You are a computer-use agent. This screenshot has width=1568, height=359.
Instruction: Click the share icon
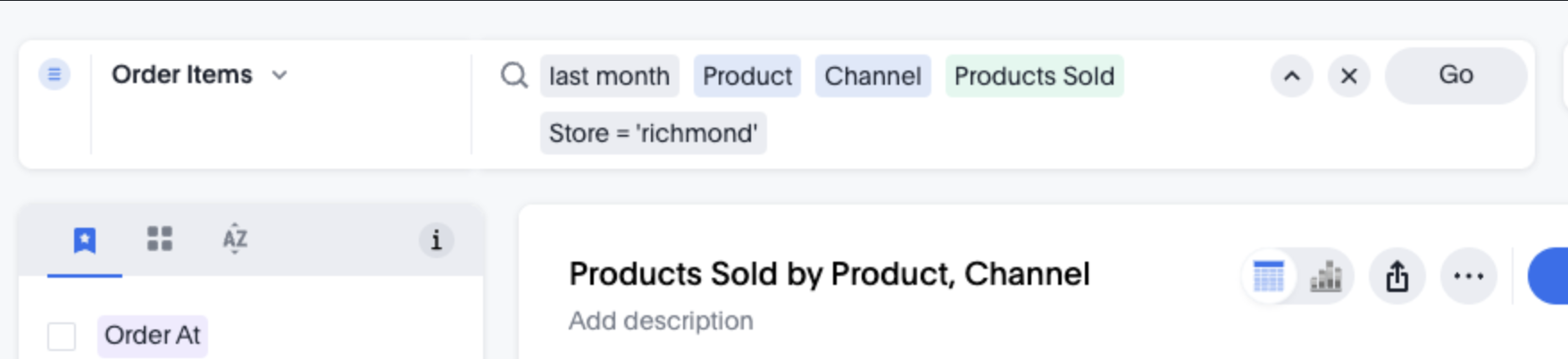(x=1397, y=277)
